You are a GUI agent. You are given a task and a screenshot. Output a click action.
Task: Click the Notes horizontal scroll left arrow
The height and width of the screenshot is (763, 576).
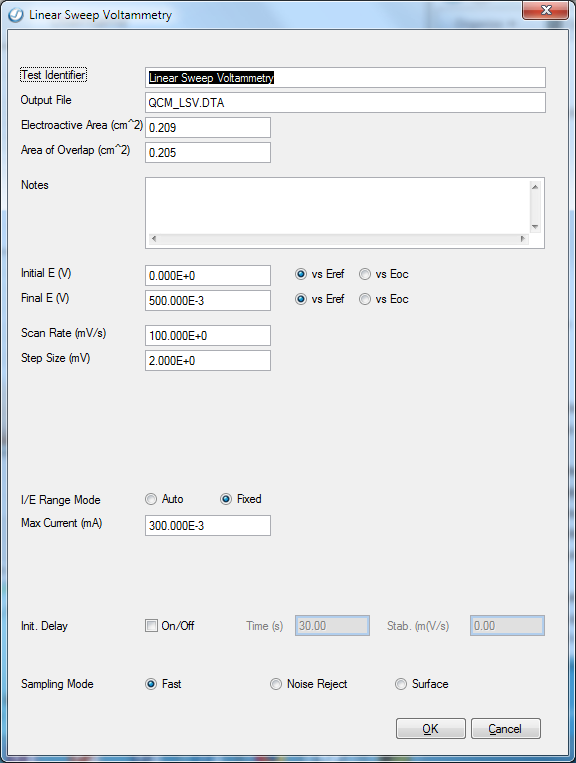click(154, 238)
